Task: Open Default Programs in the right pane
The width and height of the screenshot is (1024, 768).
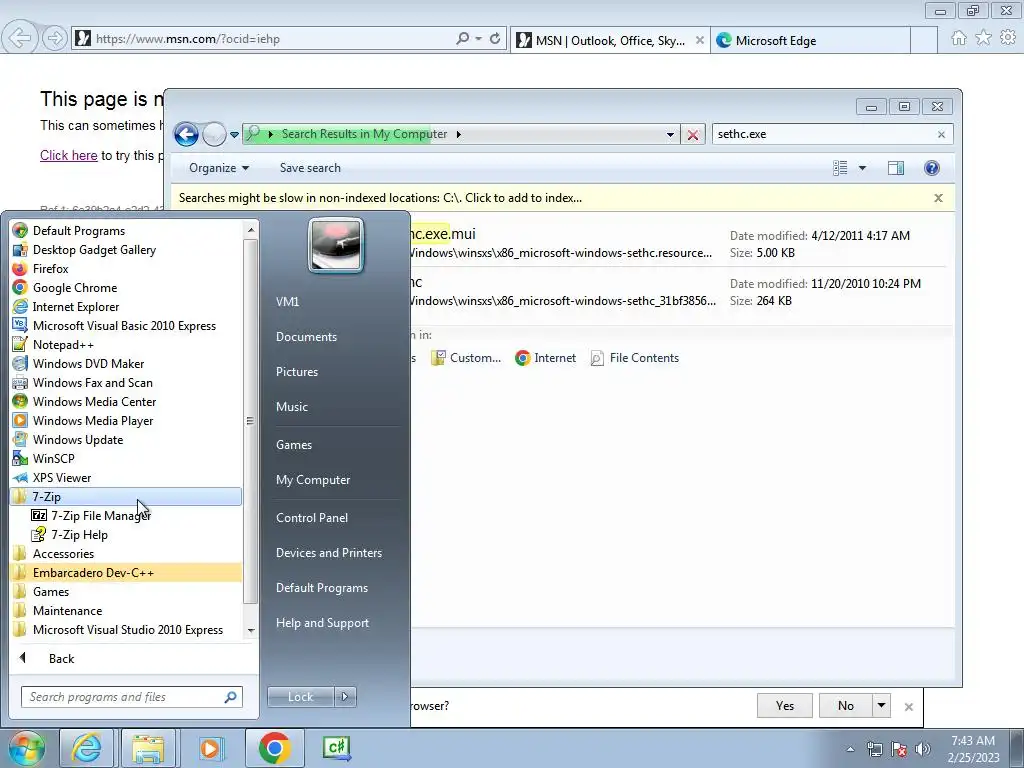Action: 321,587
